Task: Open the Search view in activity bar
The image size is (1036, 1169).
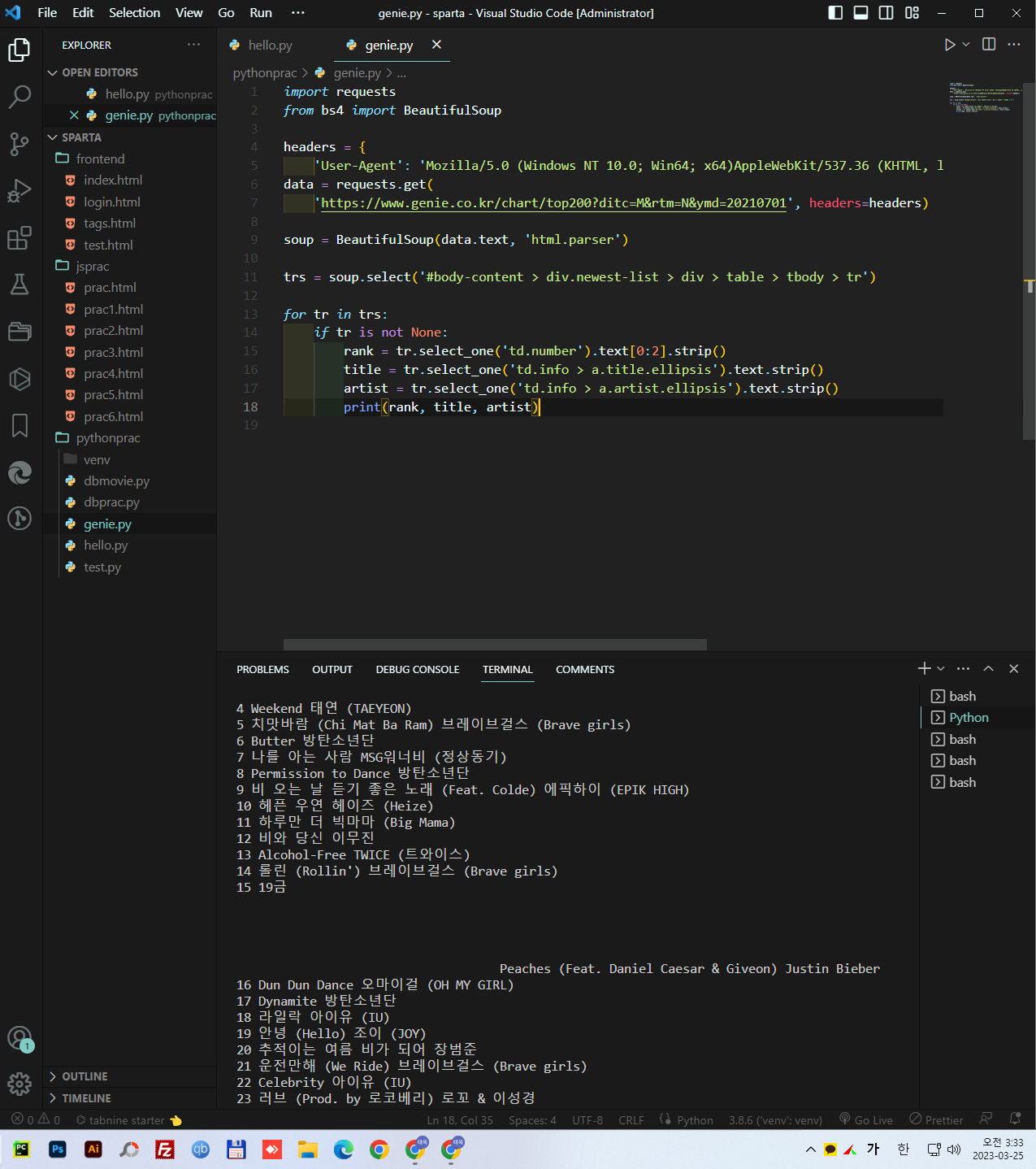Action: tap(20, 97)
